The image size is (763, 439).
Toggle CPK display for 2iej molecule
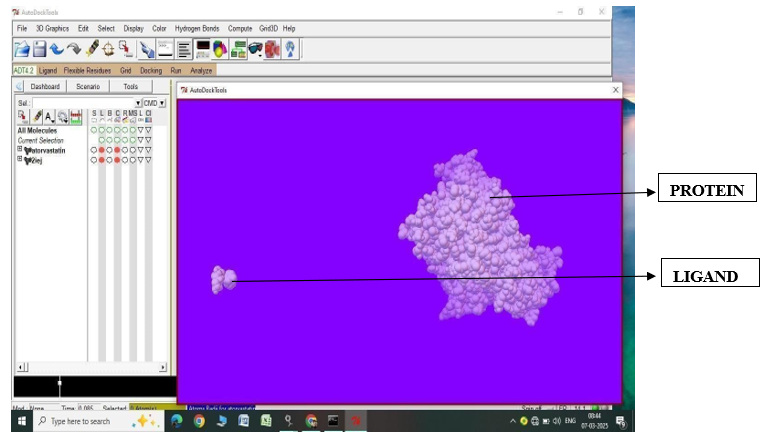(117, 160)
